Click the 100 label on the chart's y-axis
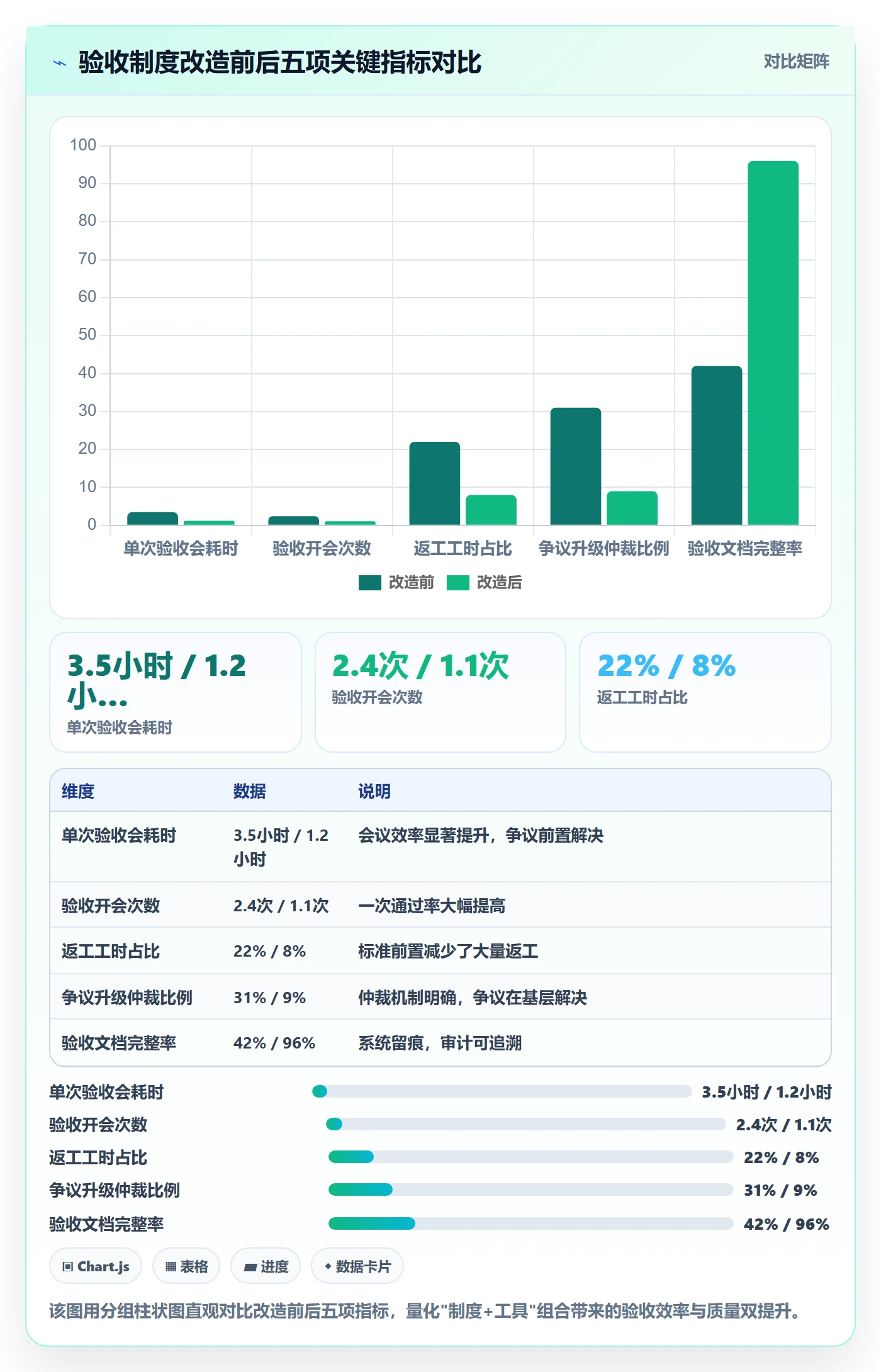The width and height of the screenshot is (881, 1372). pyautogui.click(x=83, y=145)
